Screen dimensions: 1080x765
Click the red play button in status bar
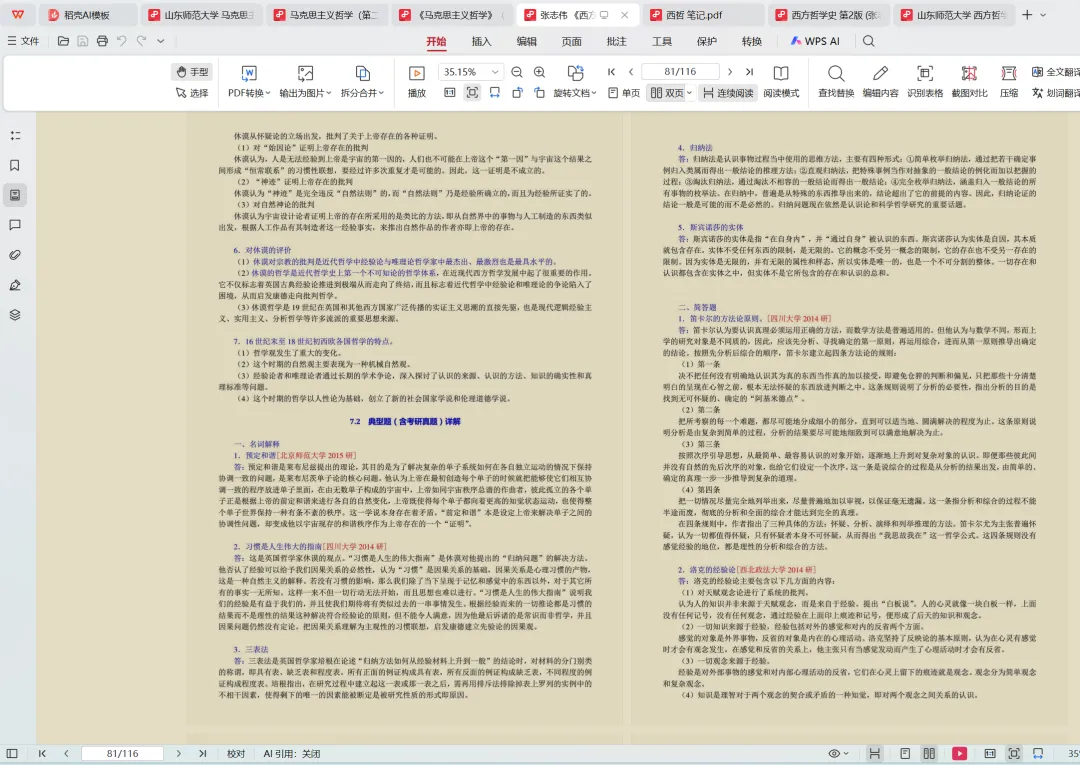tap(959, 753)
